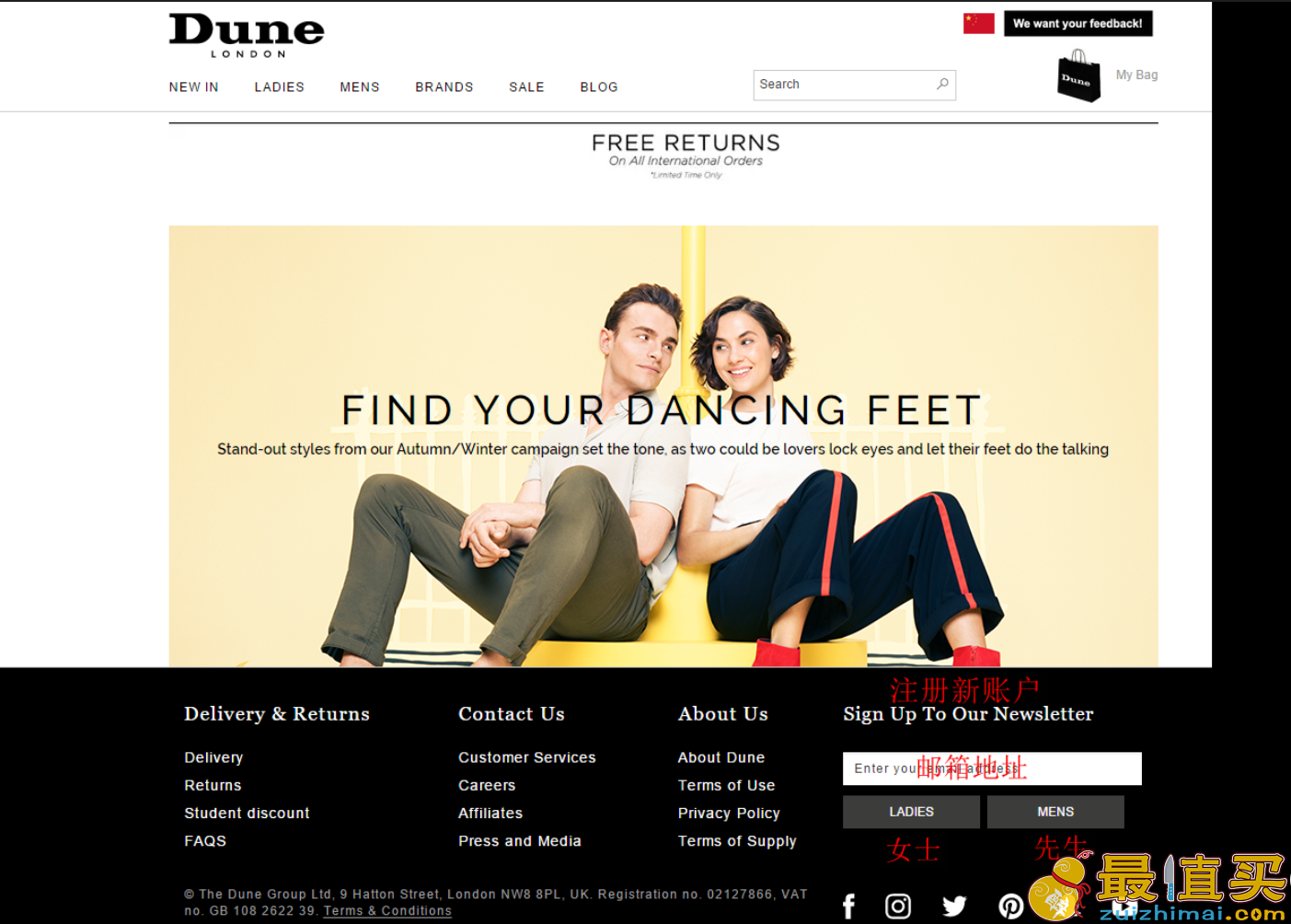Open the Delivery footer link
This screenshot has height=924, width=1291.
point(213,757)
